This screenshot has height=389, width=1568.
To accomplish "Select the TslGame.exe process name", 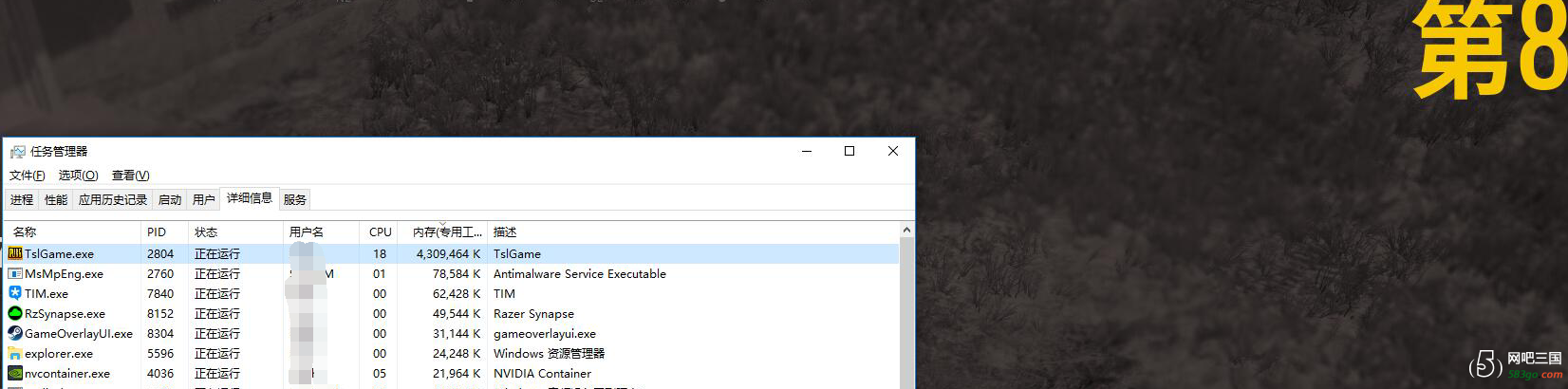I will click(59, 253).
